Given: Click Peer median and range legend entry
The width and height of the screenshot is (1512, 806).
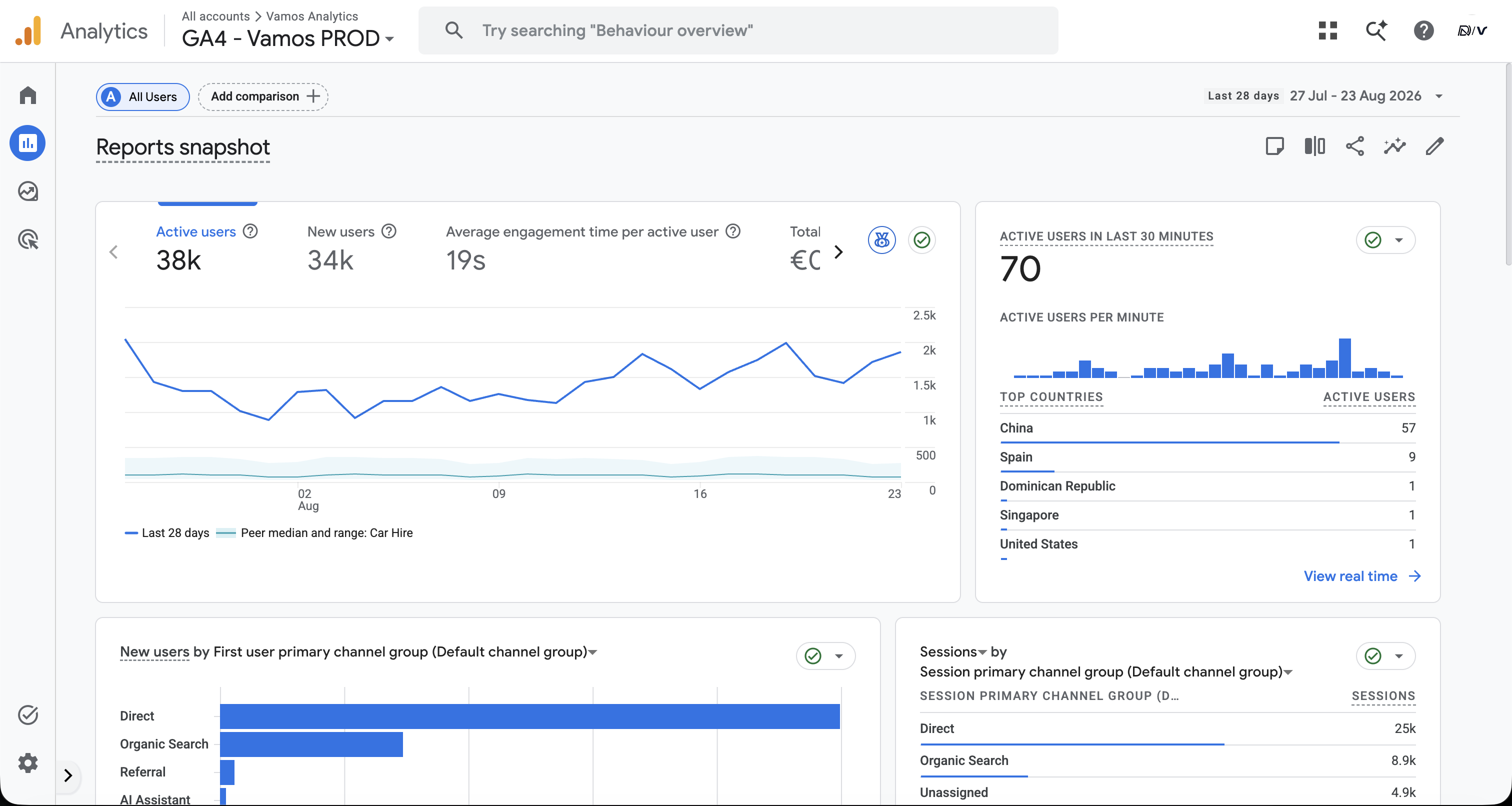Looking at the screenshot, I should pyautogui.click(x=314, y=533).
